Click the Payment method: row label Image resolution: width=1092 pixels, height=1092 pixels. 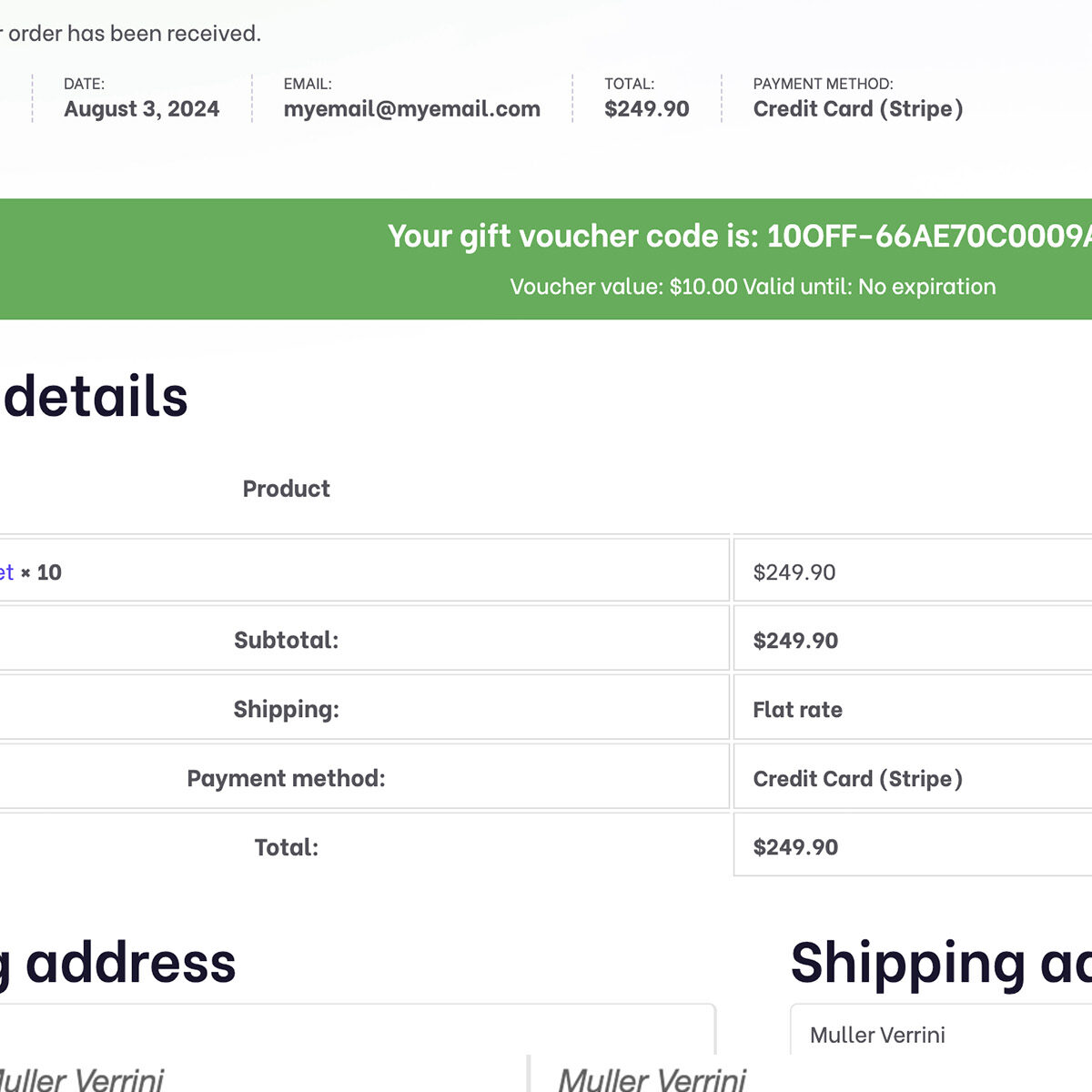click(x=286, y=778)
